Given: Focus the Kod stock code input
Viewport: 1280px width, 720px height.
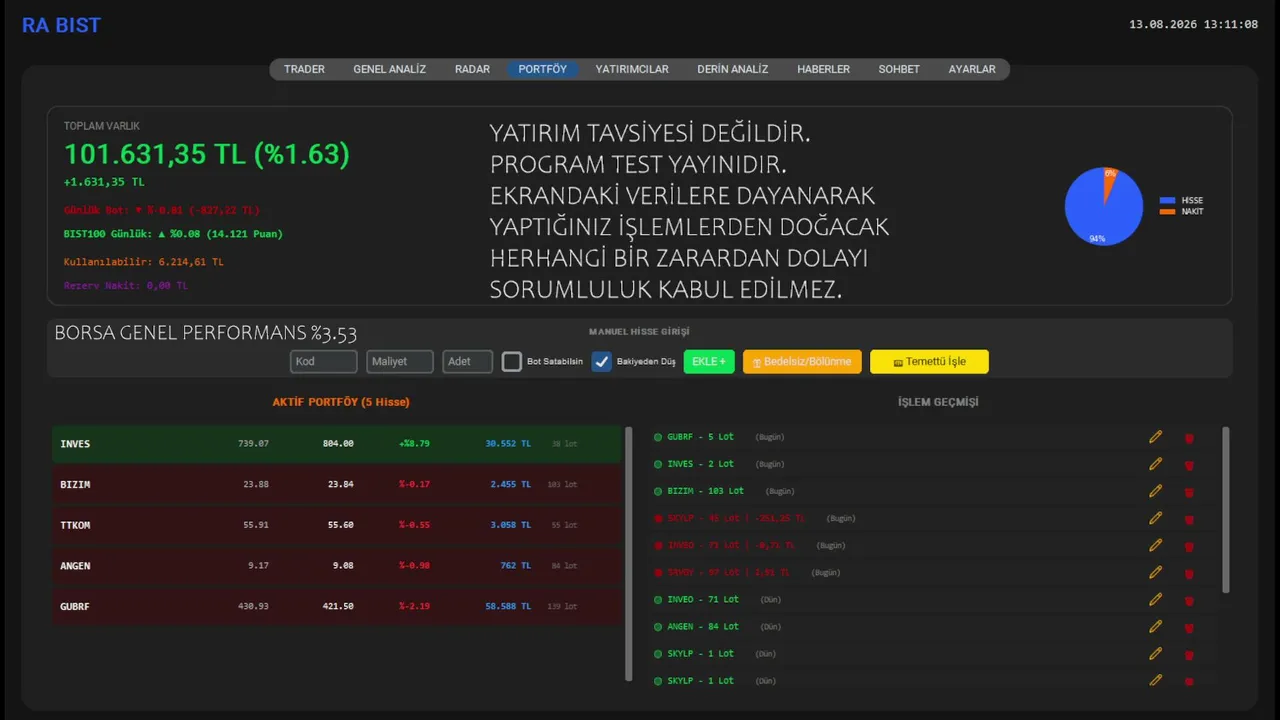Looking at the screenshot, I should 324,361.
